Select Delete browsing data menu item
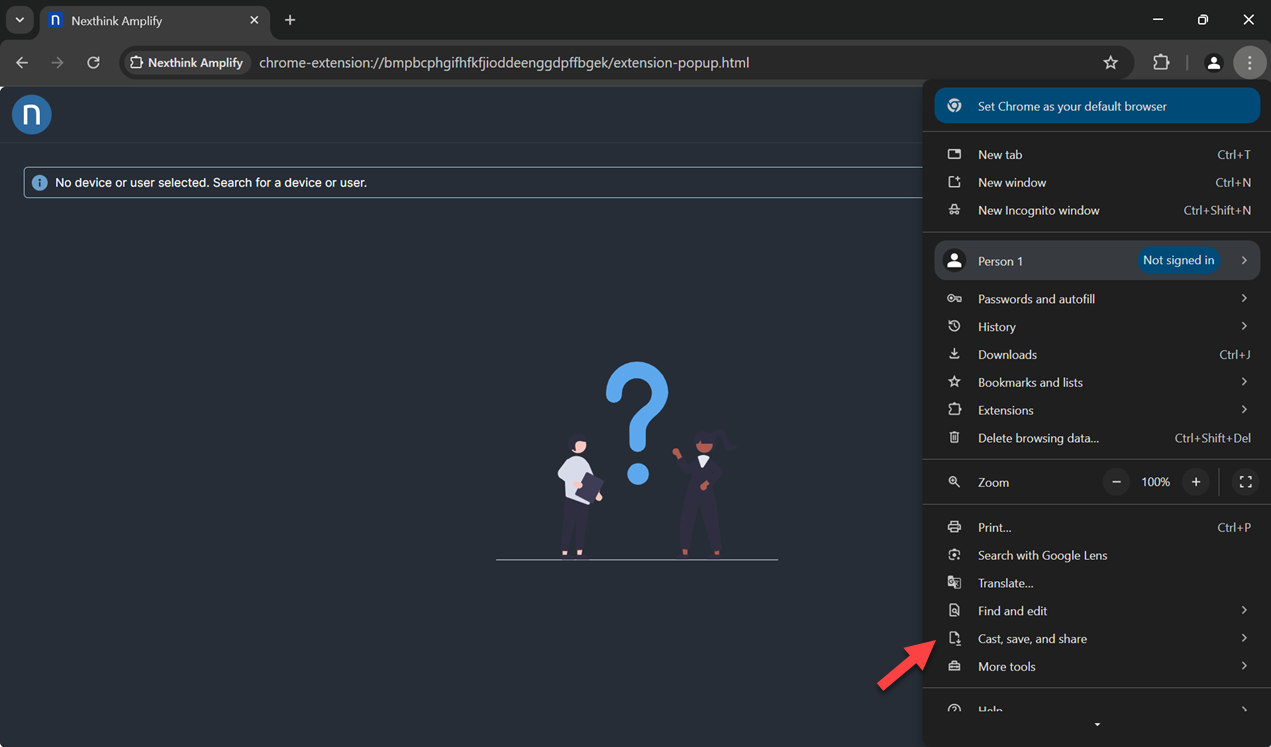Image resolution: width=1271 pixels, height=747 pixels. pos(1038,438)
